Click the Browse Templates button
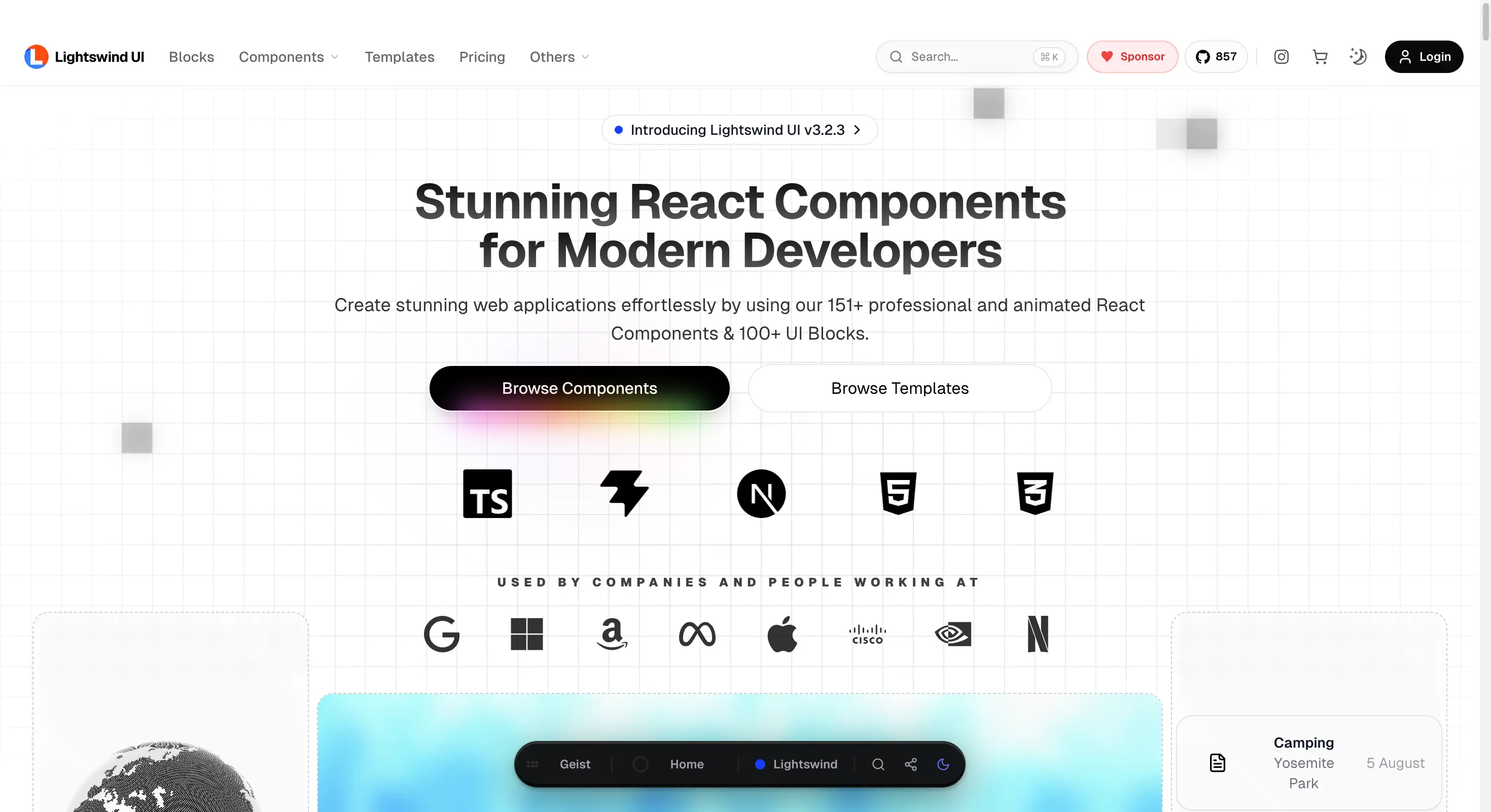This screenshot has width=1491, height=812. pos(900,388)
